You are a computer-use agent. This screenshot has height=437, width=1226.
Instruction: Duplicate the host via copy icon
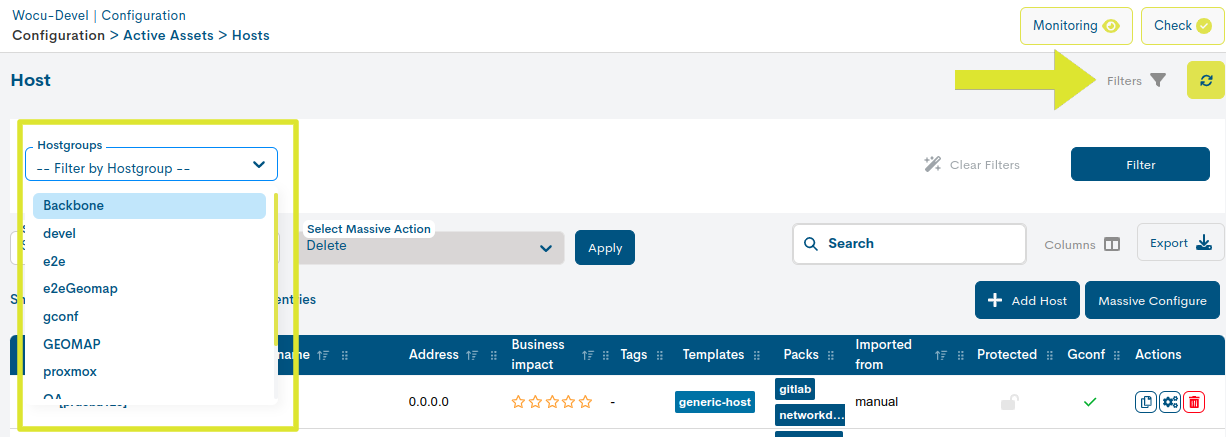1146,402
